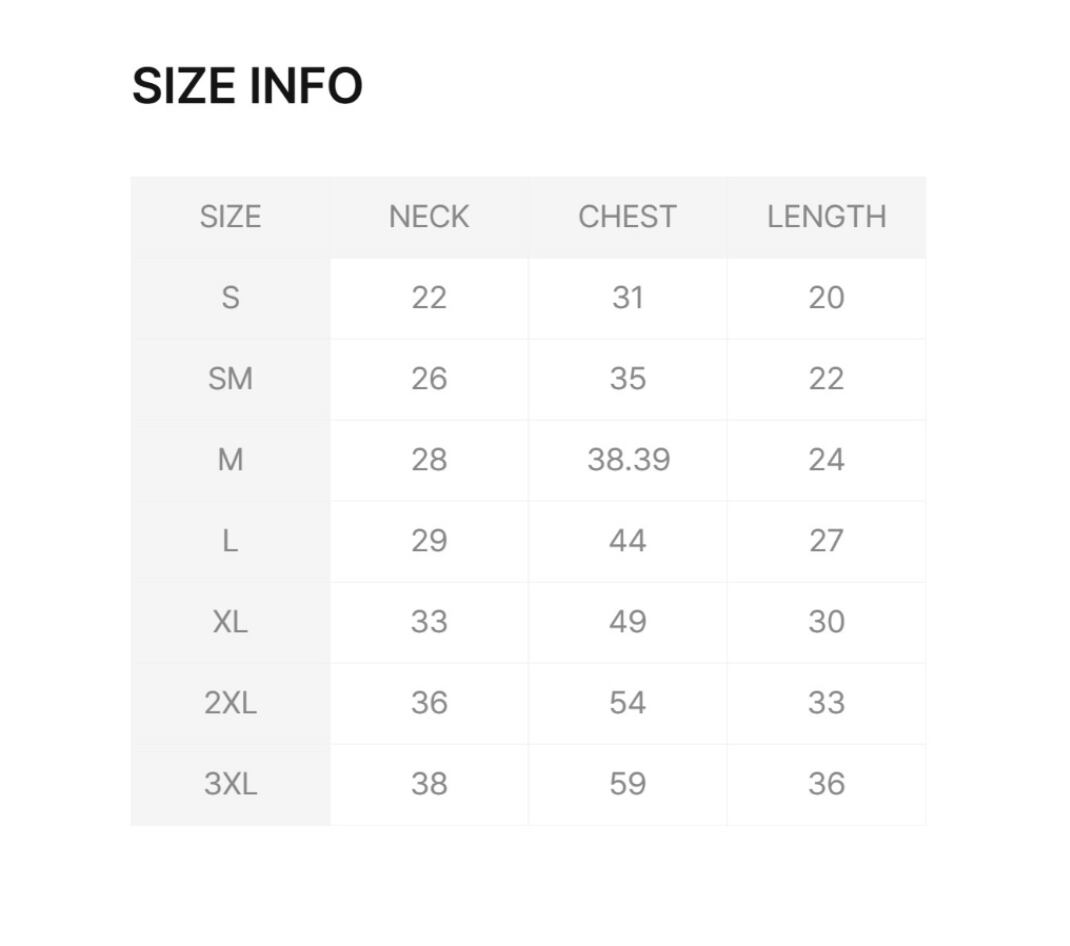Select chest value 31 in the S row
The height and width of the screenshot is (946, 1070).
pyautogui.click(x=628, y=298)
